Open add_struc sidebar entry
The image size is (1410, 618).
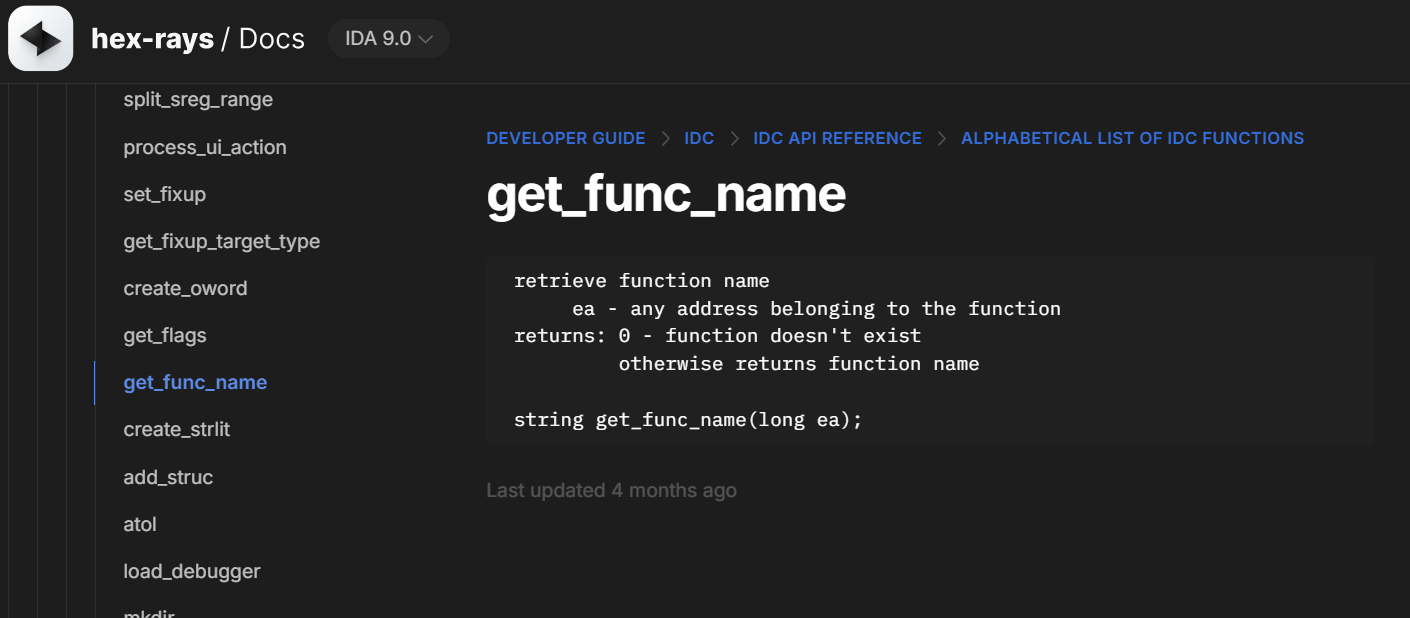(168, 477)
